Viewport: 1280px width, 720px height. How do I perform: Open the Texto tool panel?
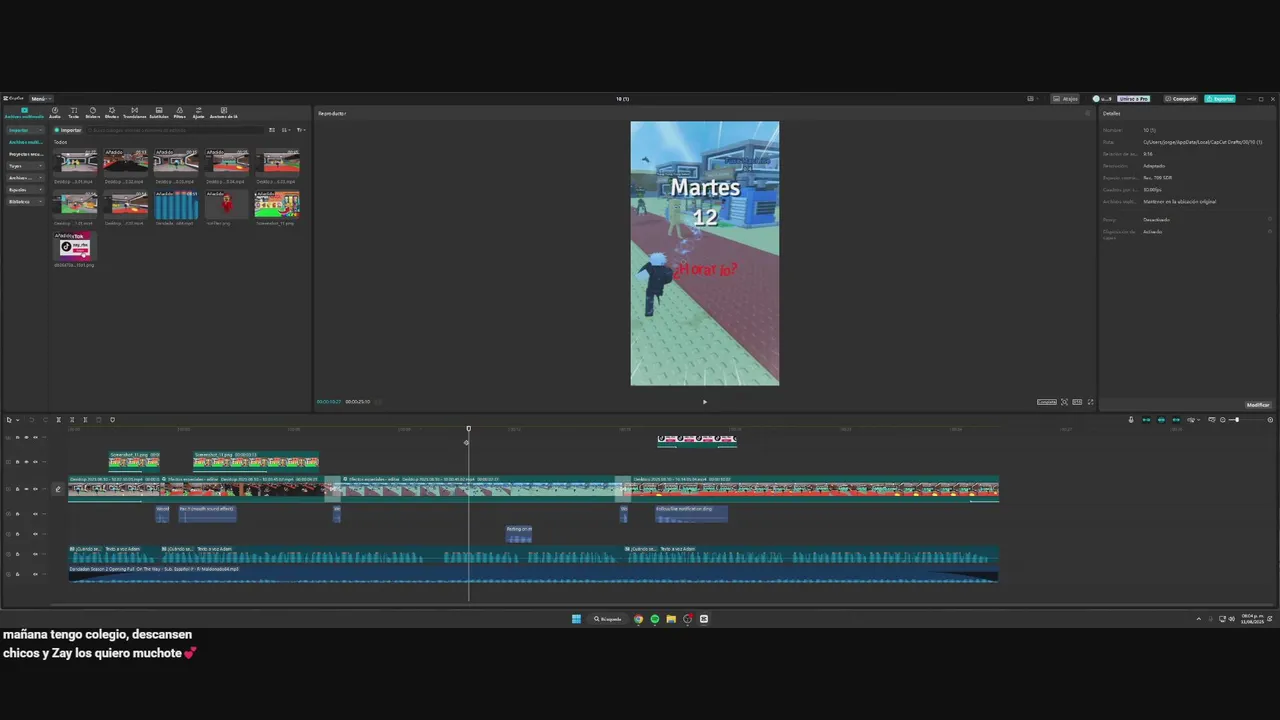click(74, 112)
